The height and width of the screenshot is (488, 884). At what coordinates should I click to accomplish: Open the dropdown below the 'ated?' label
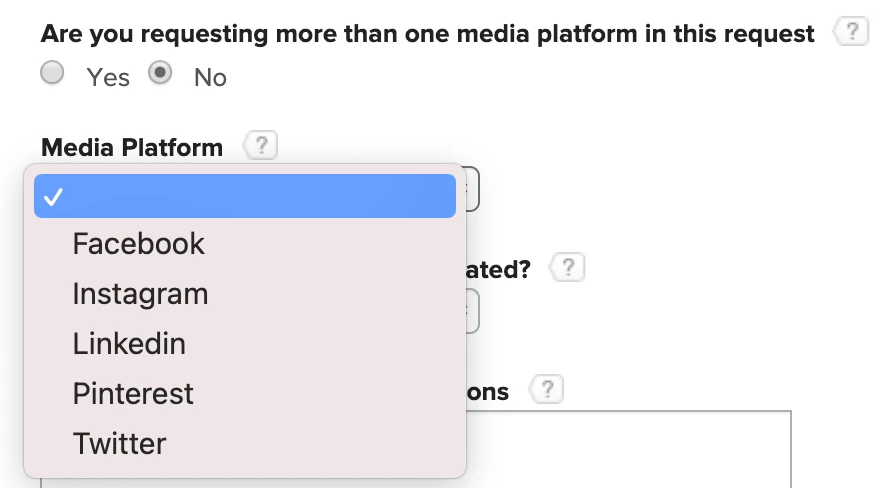[472, 311]
